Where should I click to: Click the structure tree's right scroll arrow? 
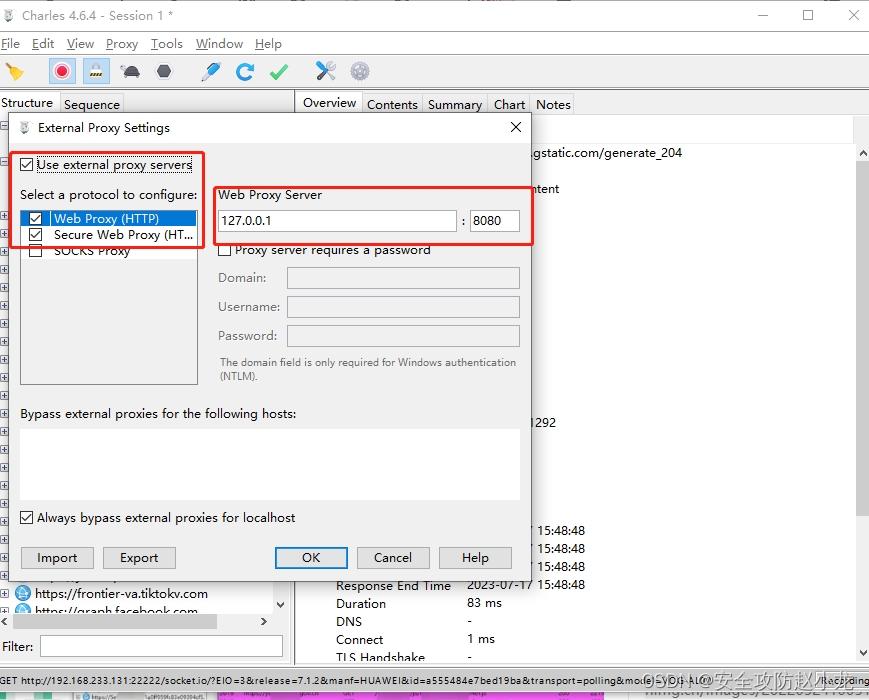[x=264, y=622]
